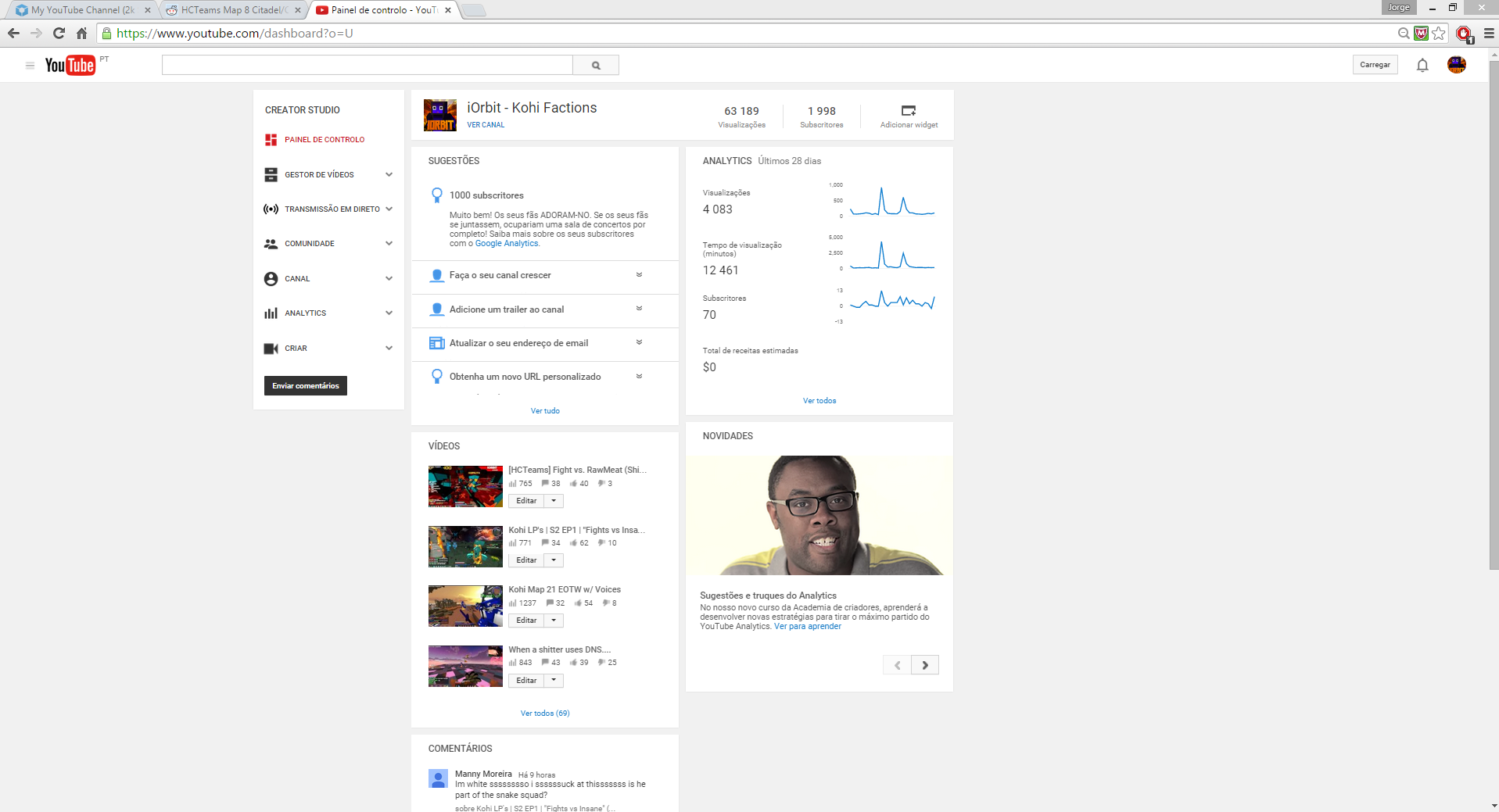Click the Carregar upload button
Screen dimensions: 1499x812
coord(1375,65)
